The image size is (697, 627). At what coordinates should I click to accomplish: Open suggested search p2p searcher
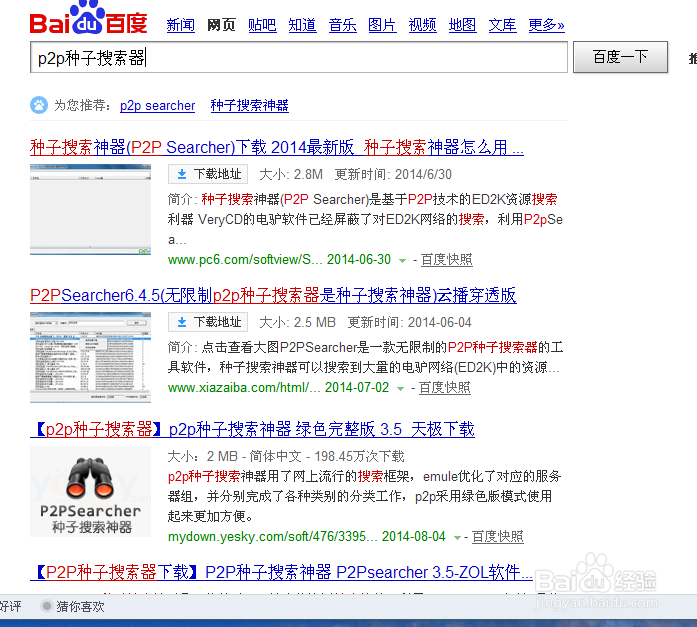pos(157,106)
